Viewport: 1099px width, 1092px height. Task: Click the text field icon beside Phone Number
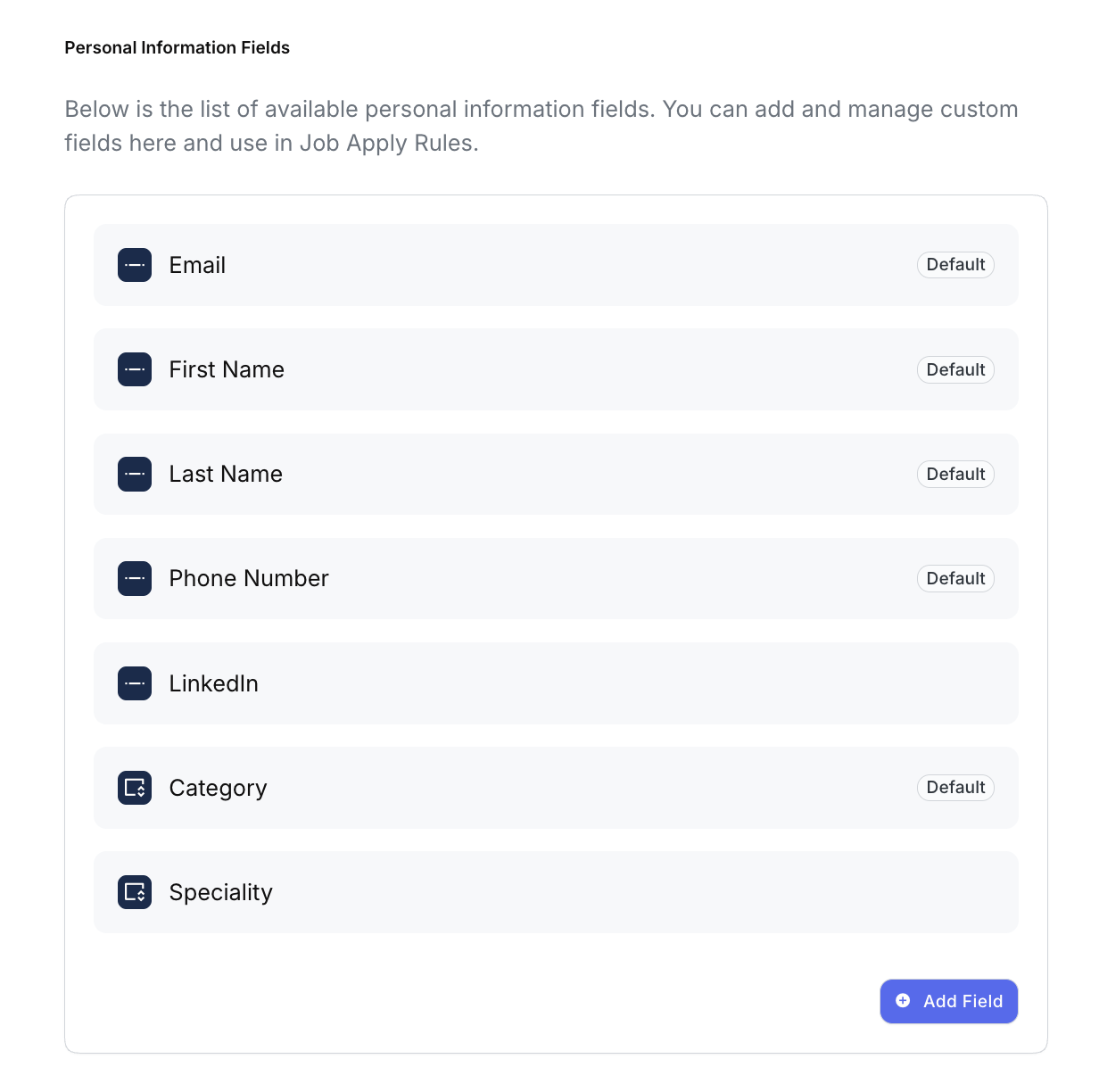pos(135,578)
